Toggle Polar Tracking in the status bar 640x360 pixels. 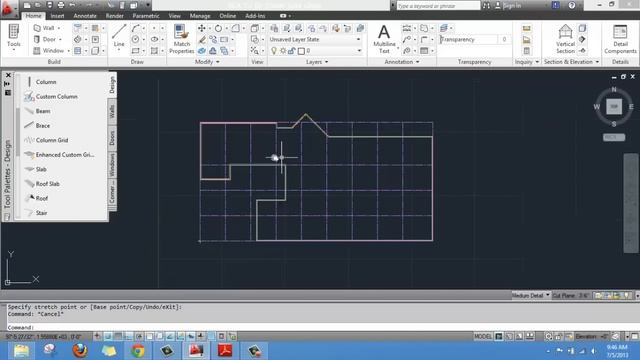139,336
